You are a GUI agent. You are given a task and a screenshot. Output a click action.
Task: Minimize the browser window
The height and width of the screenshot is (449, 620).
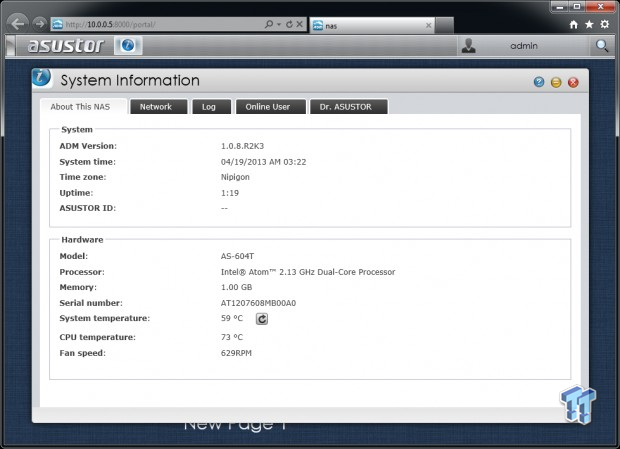click(x=560, y=7)
